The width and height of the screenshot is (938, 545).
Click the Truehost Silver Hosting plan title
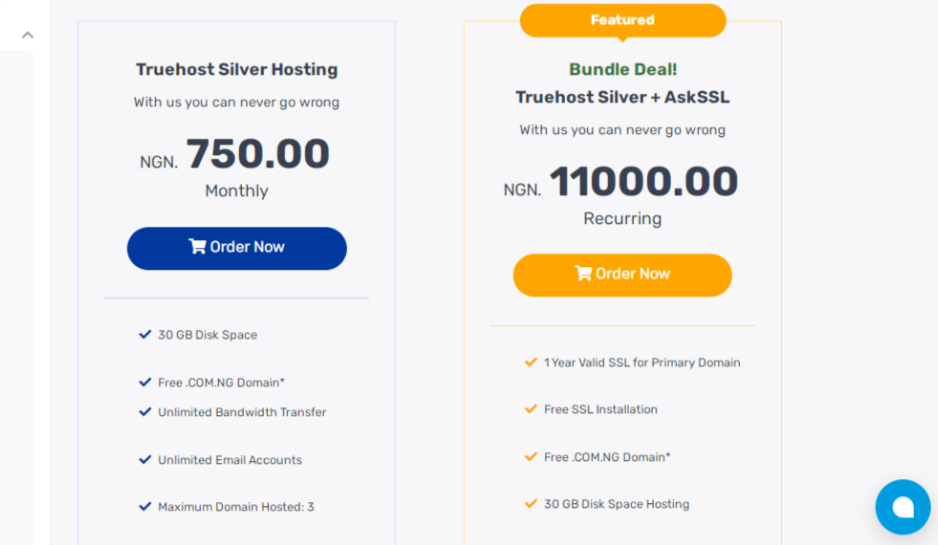point(237,70)
